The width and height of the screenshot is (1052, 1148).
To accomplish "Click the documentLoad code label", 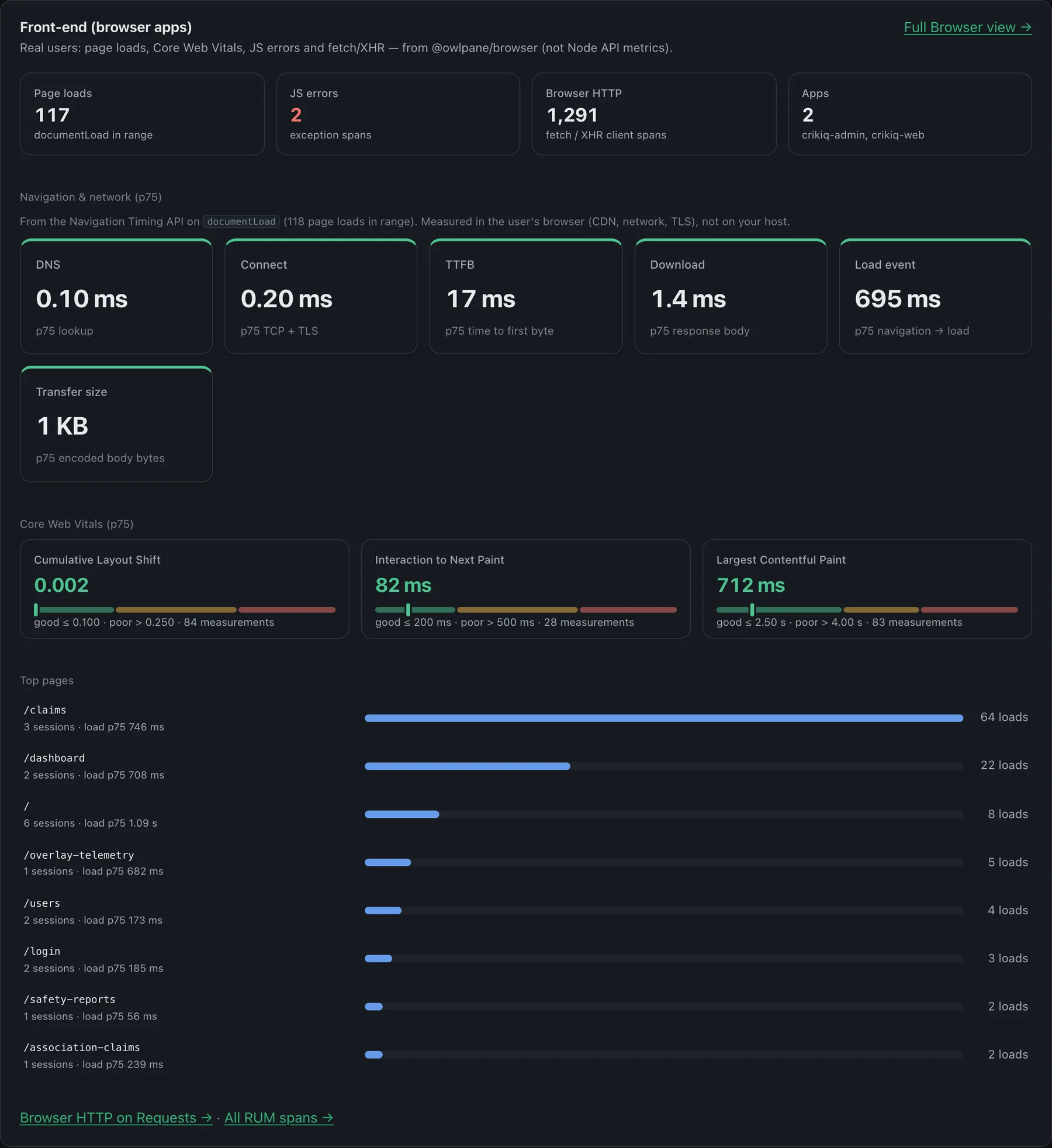I will pos(241,221).
